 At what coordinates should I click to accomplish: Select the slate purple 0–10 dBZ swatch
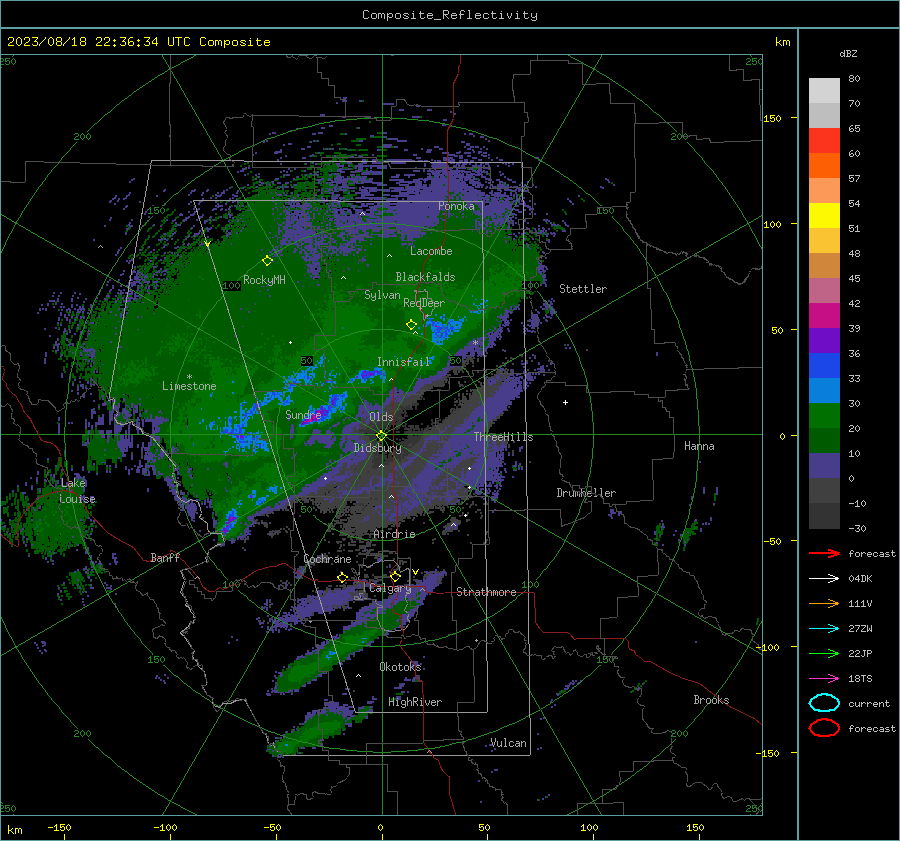824,466
